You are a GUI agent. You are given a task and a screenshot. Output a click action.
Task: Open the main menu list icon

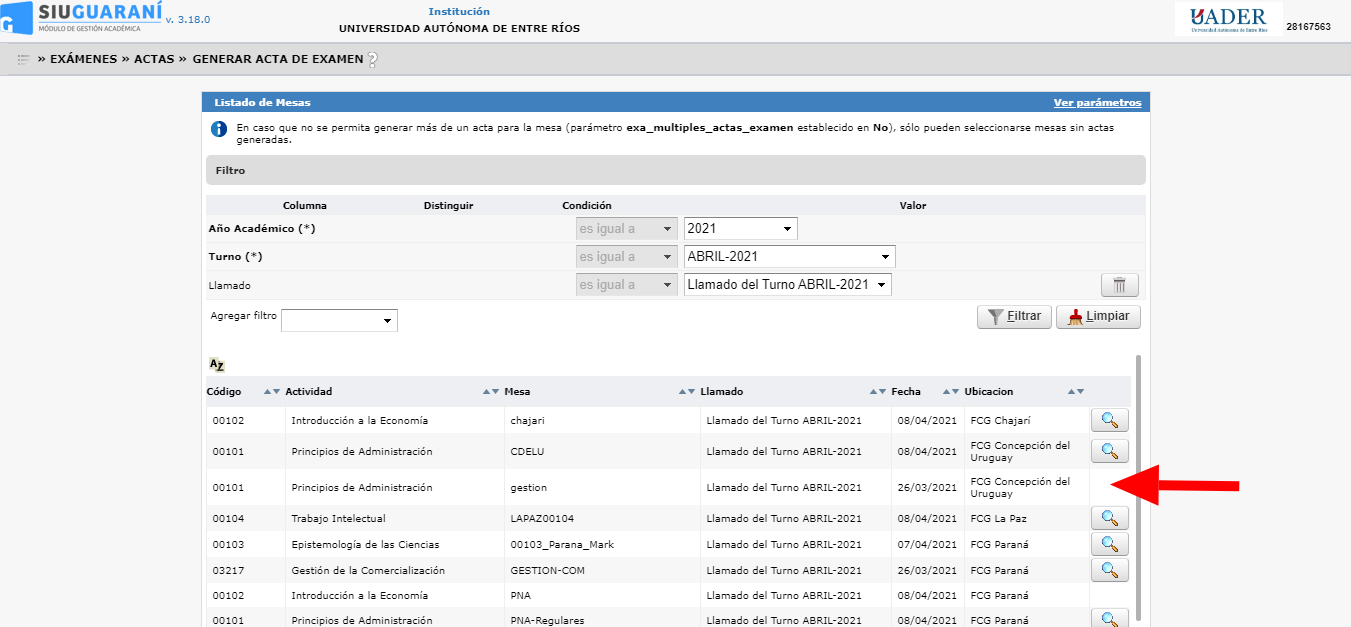click(x=23, y=59)
